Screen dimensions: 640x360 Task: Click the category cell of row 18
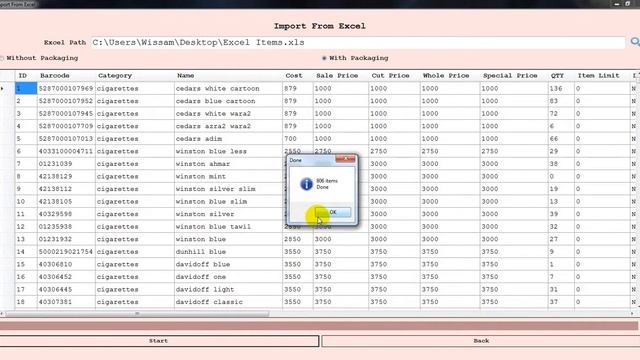point(135,302)
